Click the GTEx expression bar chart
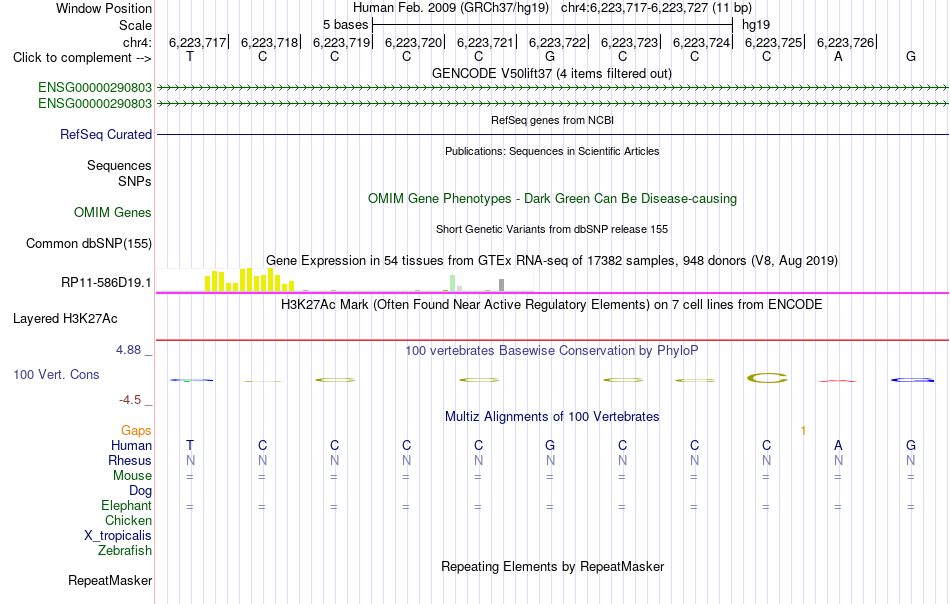 coord(344,280)
